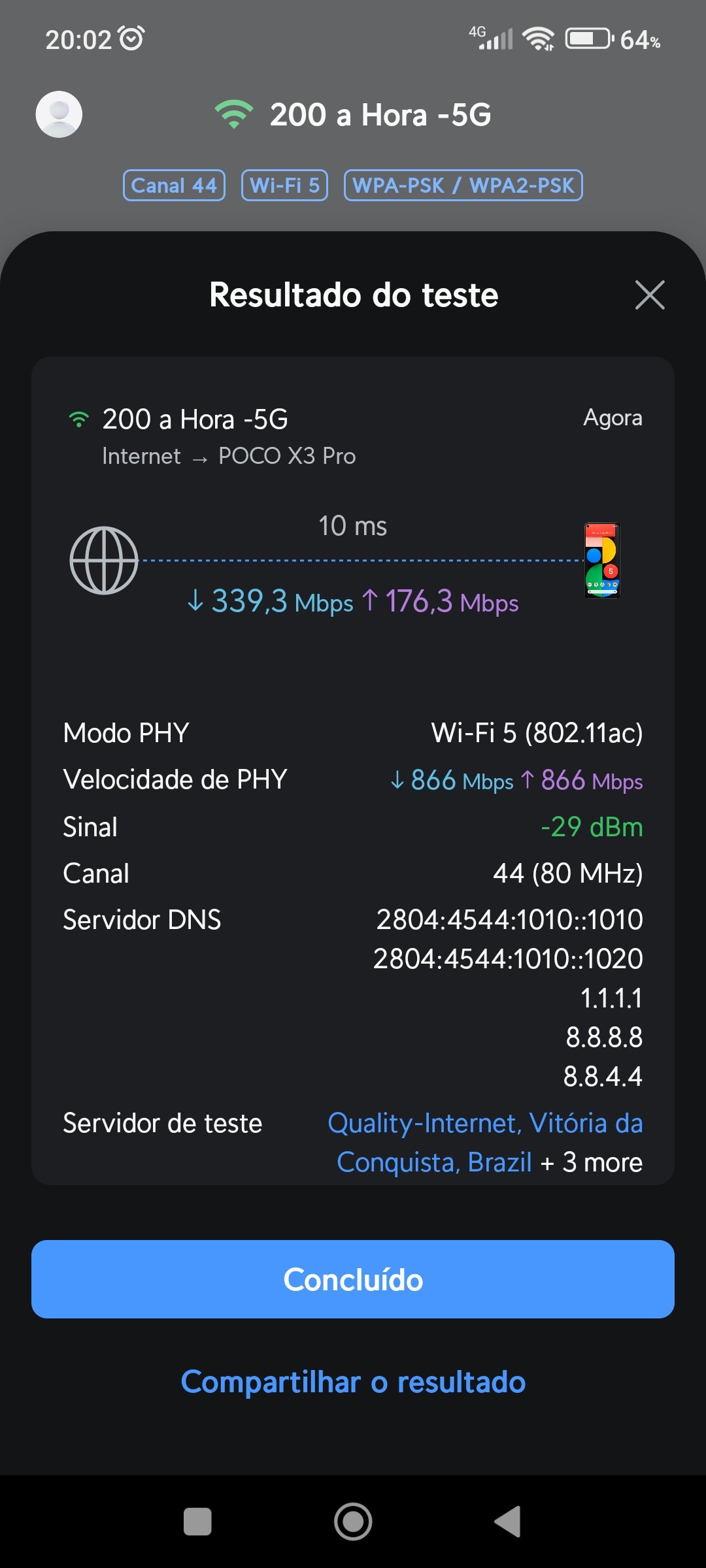Screen dimensions: 706x1568
Task: Tap the WPA-PSK / WPA2-PSK security badge
Action: click(463, 186)
